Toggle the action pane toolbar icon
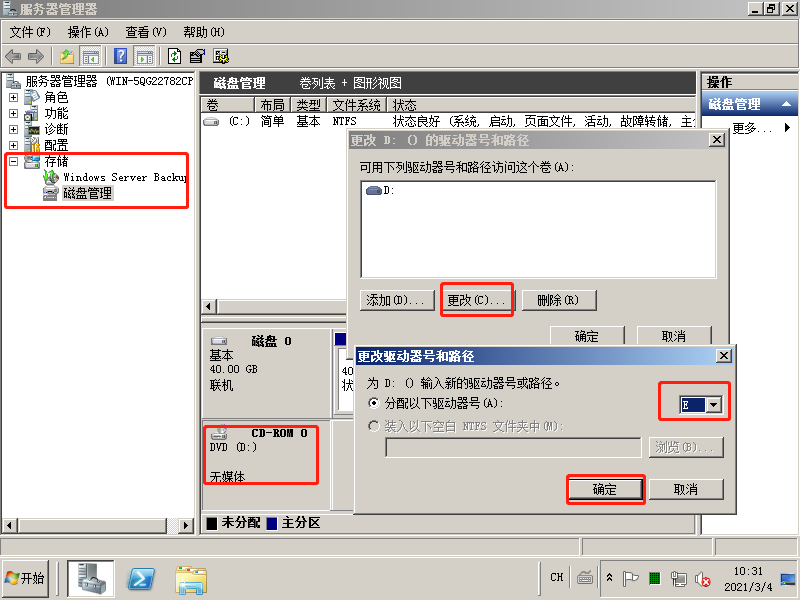This screenshot has height=600, width=800. tap(144, 56)
